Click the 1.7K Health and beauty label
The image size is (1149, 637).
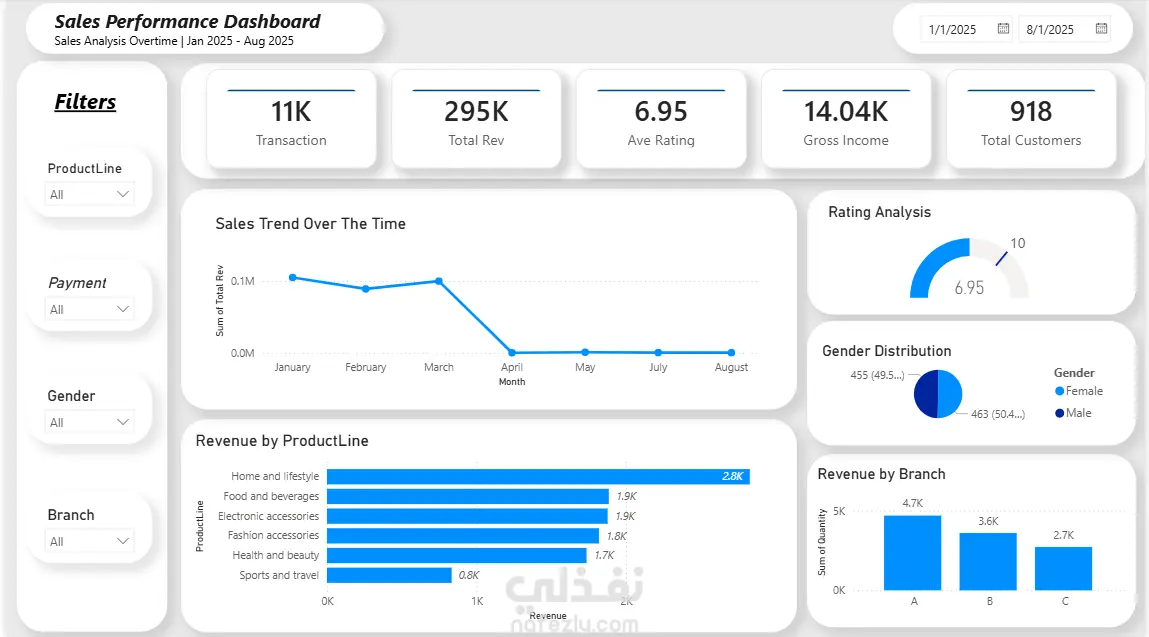(x=605, y=556)
